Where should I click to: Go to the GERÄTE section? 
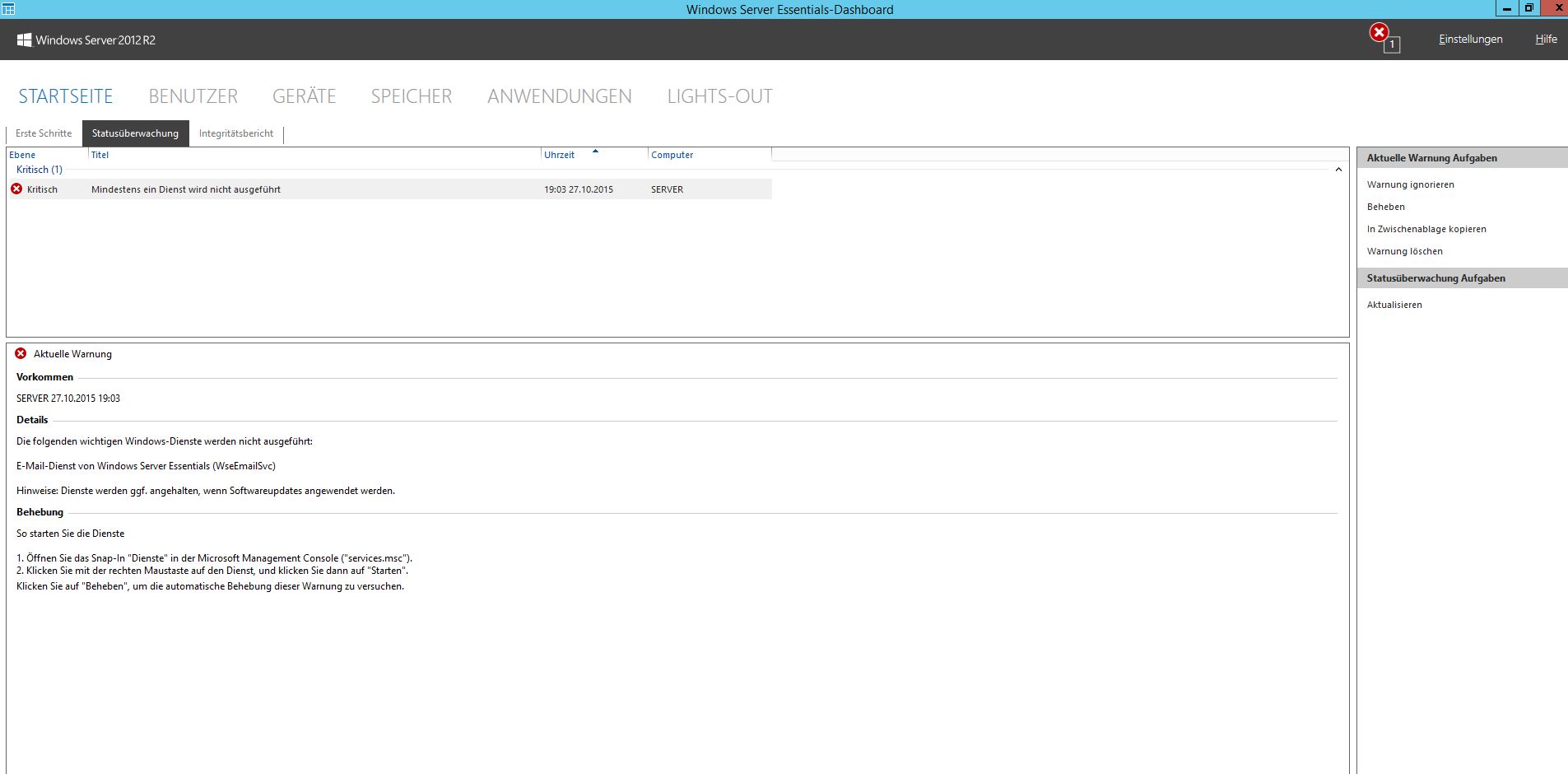click(305, 96)
